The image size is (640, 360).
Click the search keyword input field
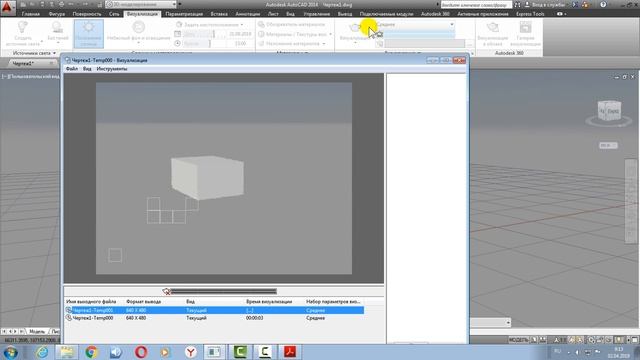475,5
